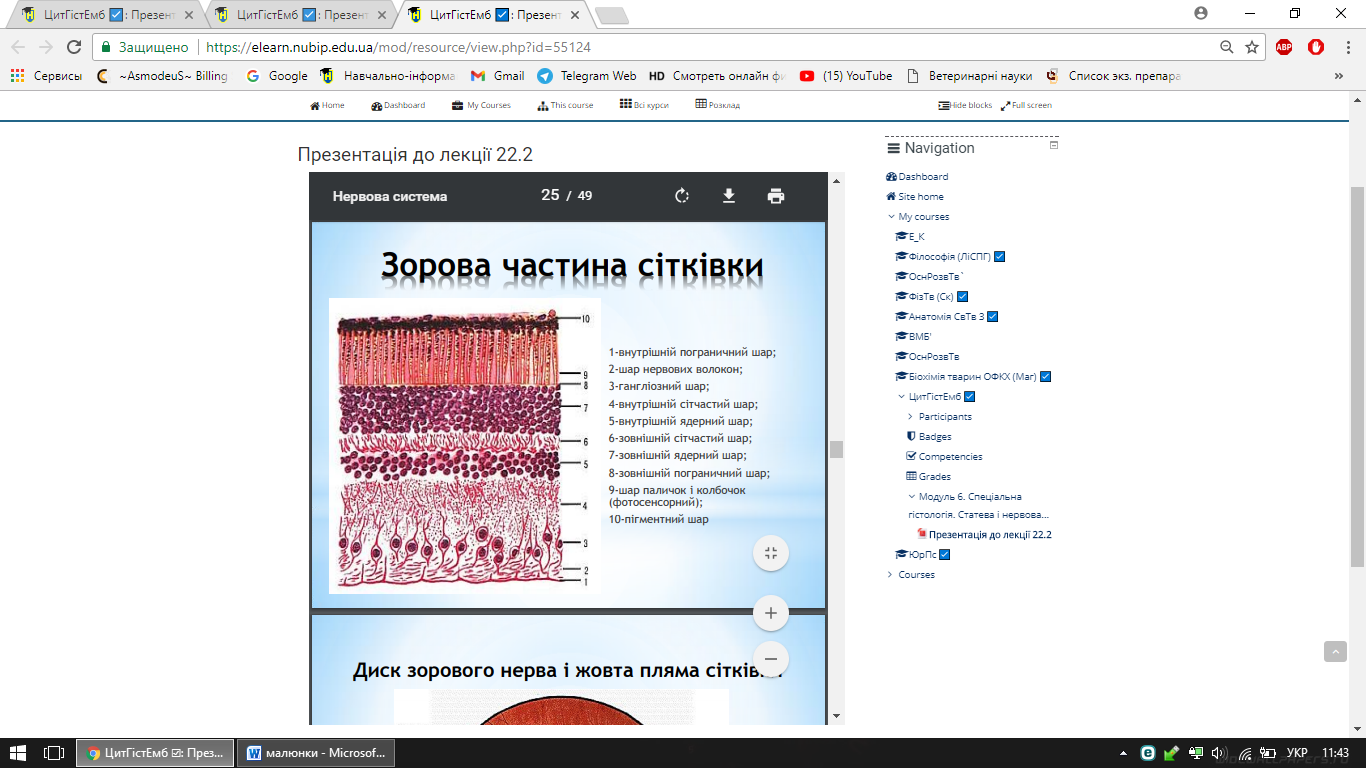
Task: Open the red stop-hand extension icon
Action: pos(1316,47)
